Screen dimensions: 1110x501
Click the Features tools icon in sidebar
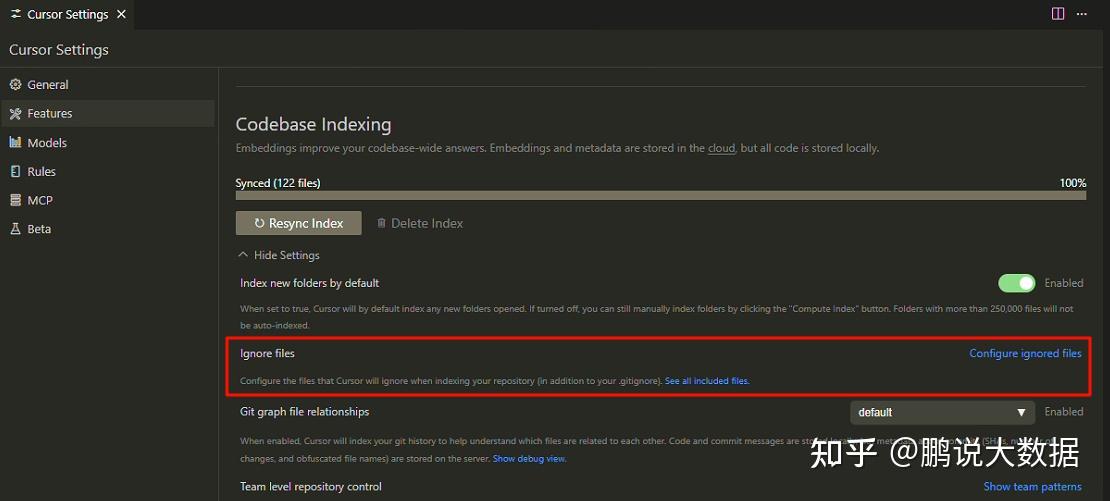pyautogui.click(x=15, y=114)
